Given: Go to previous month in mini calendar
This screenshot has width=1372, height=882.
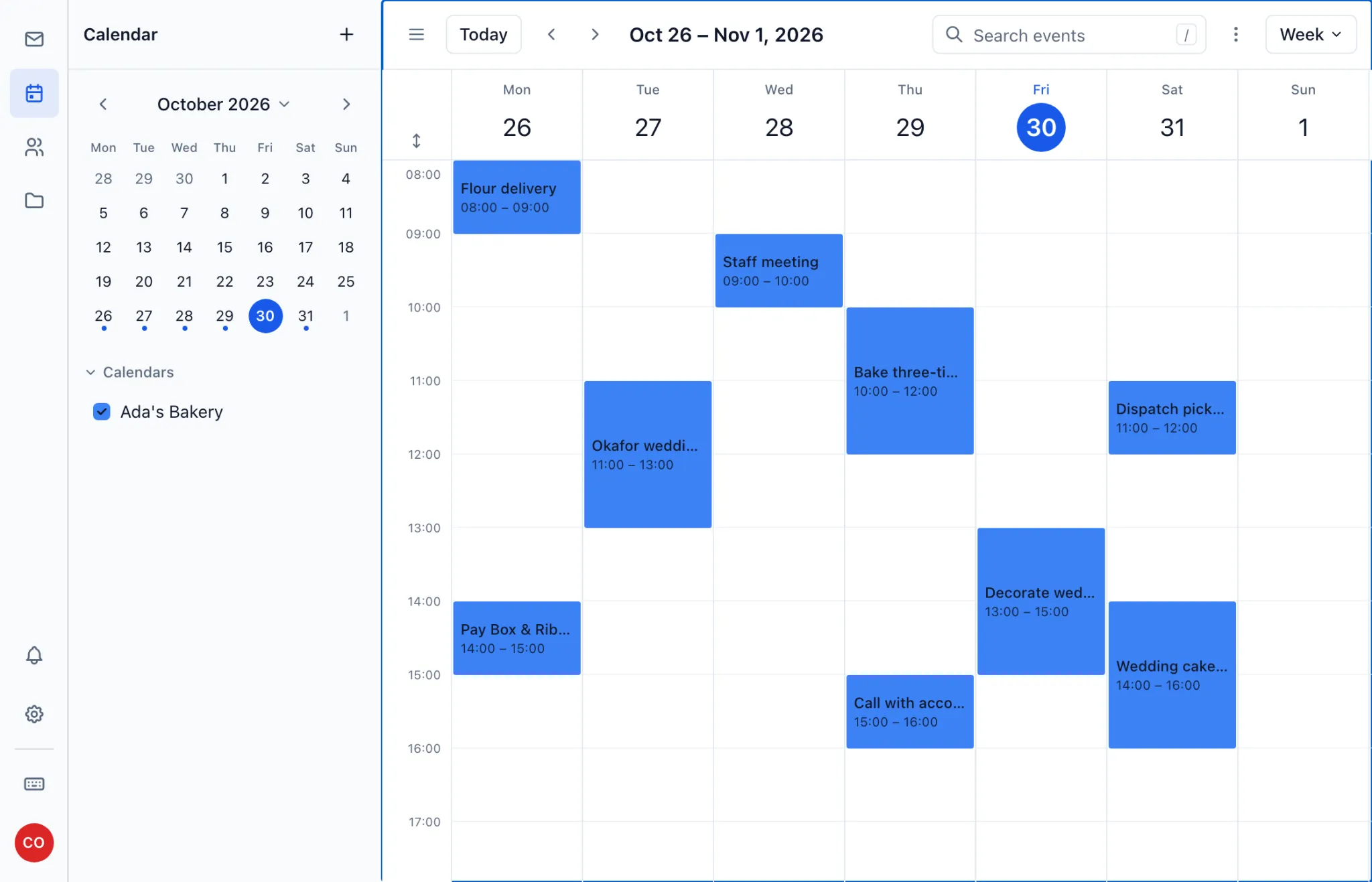Looking at the screenshot, I should coord(102,104).
